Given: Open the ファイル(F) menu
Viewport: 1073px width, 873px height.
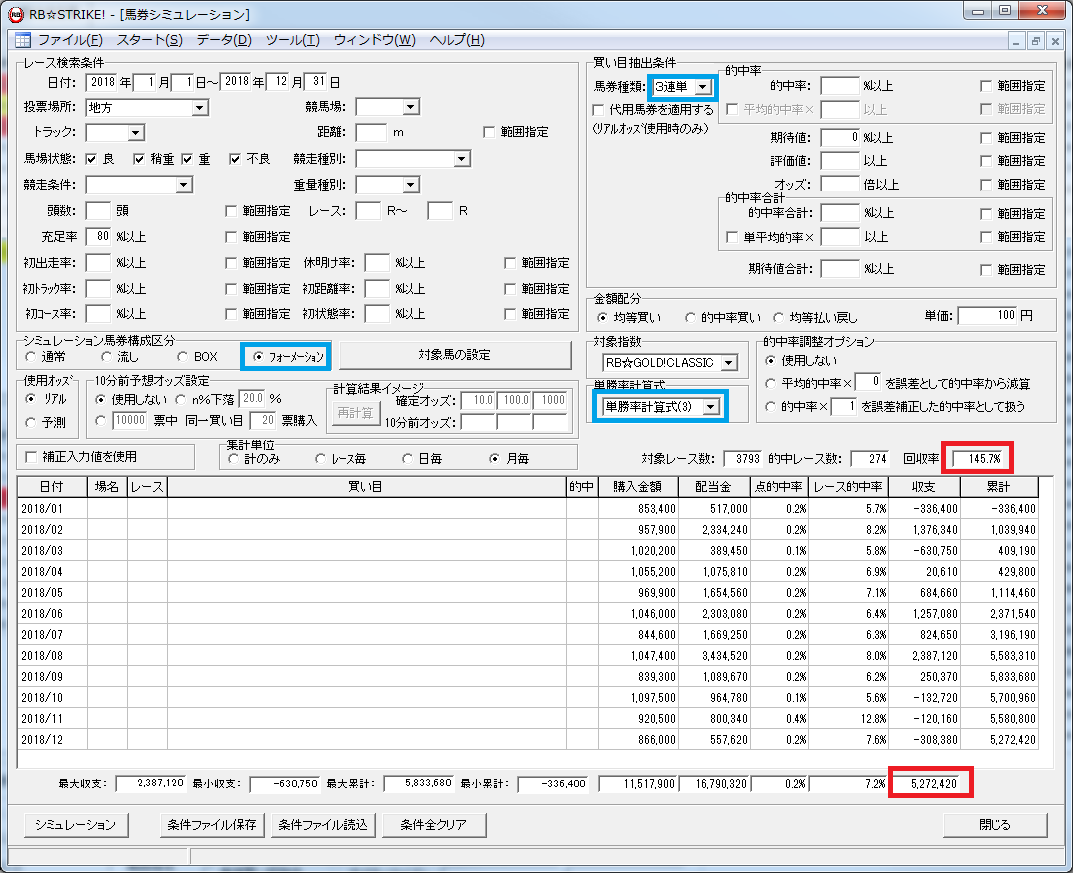Looking at the screenshot, I should (x=70, y=40).
